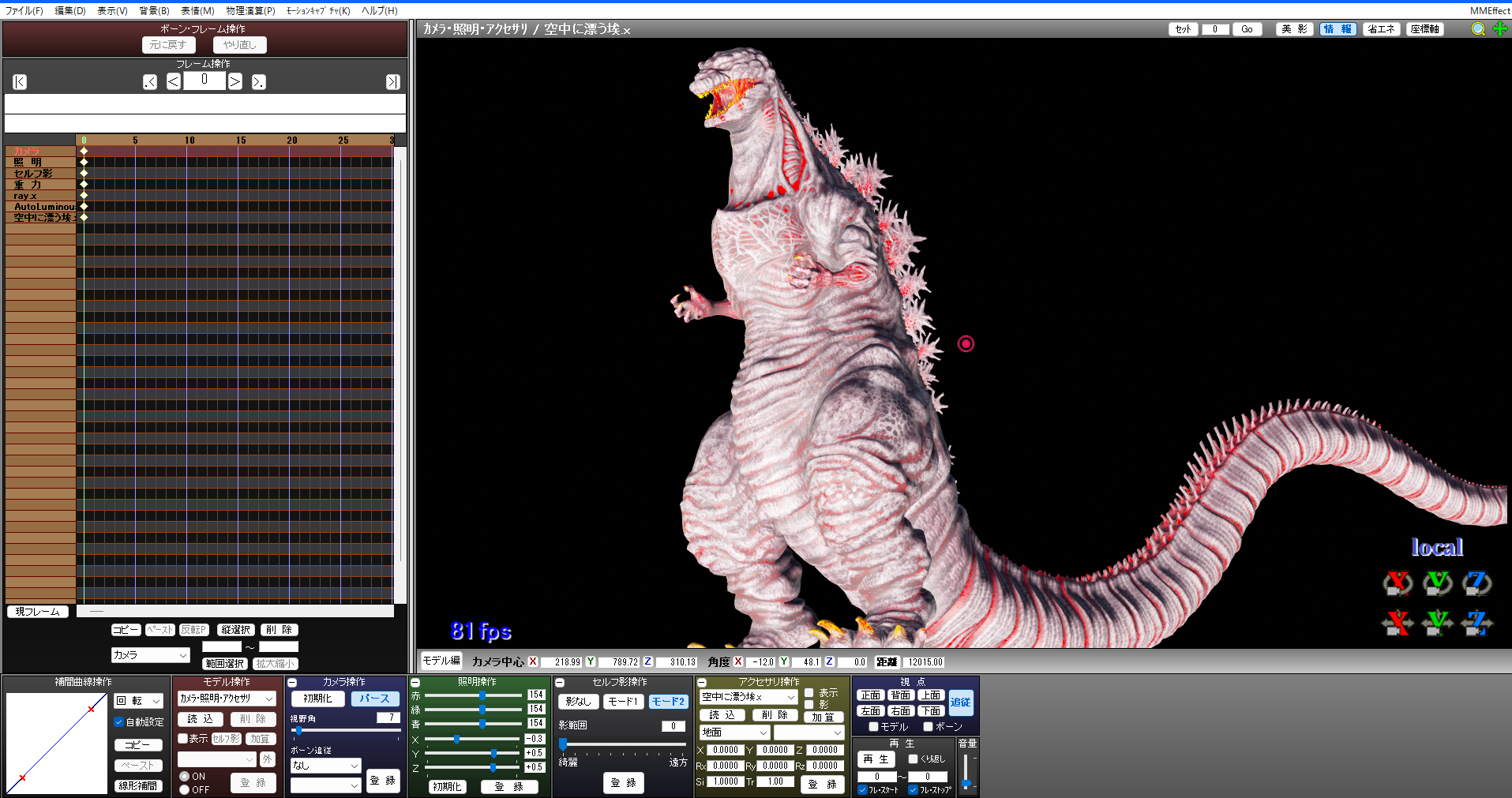This screenshot has height=798, width=1512.
Task: Enable the くり返し repeat checkbox
Action: click(914, 759)
